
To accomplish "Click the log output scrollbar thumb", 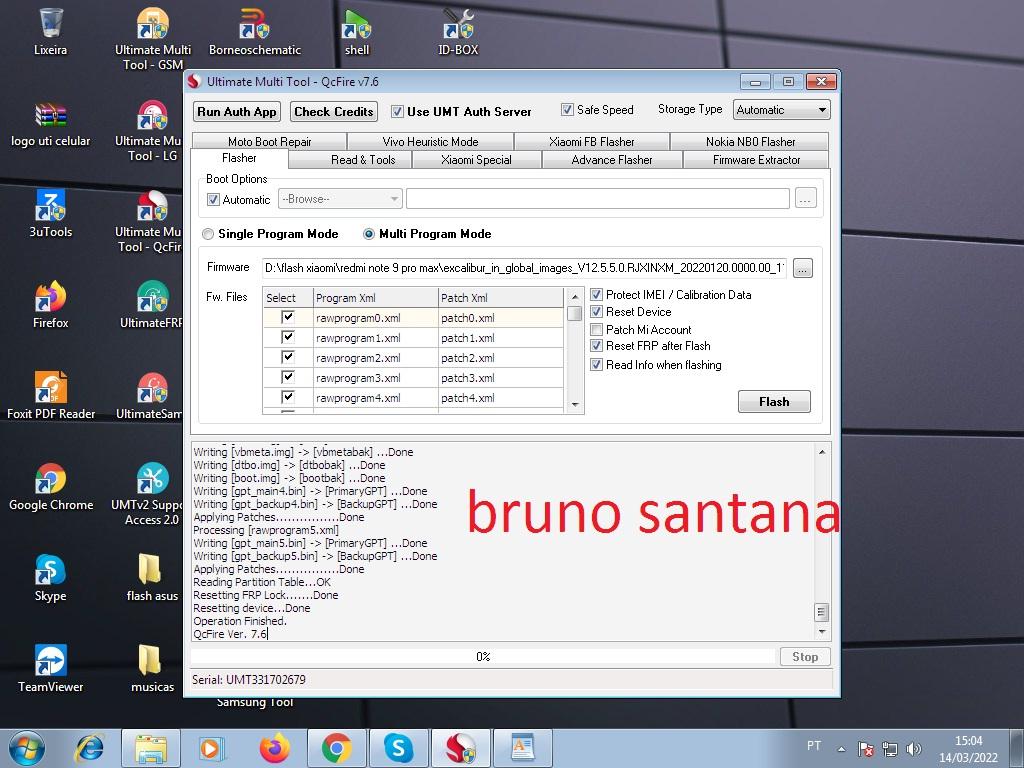I will [822, 612].
